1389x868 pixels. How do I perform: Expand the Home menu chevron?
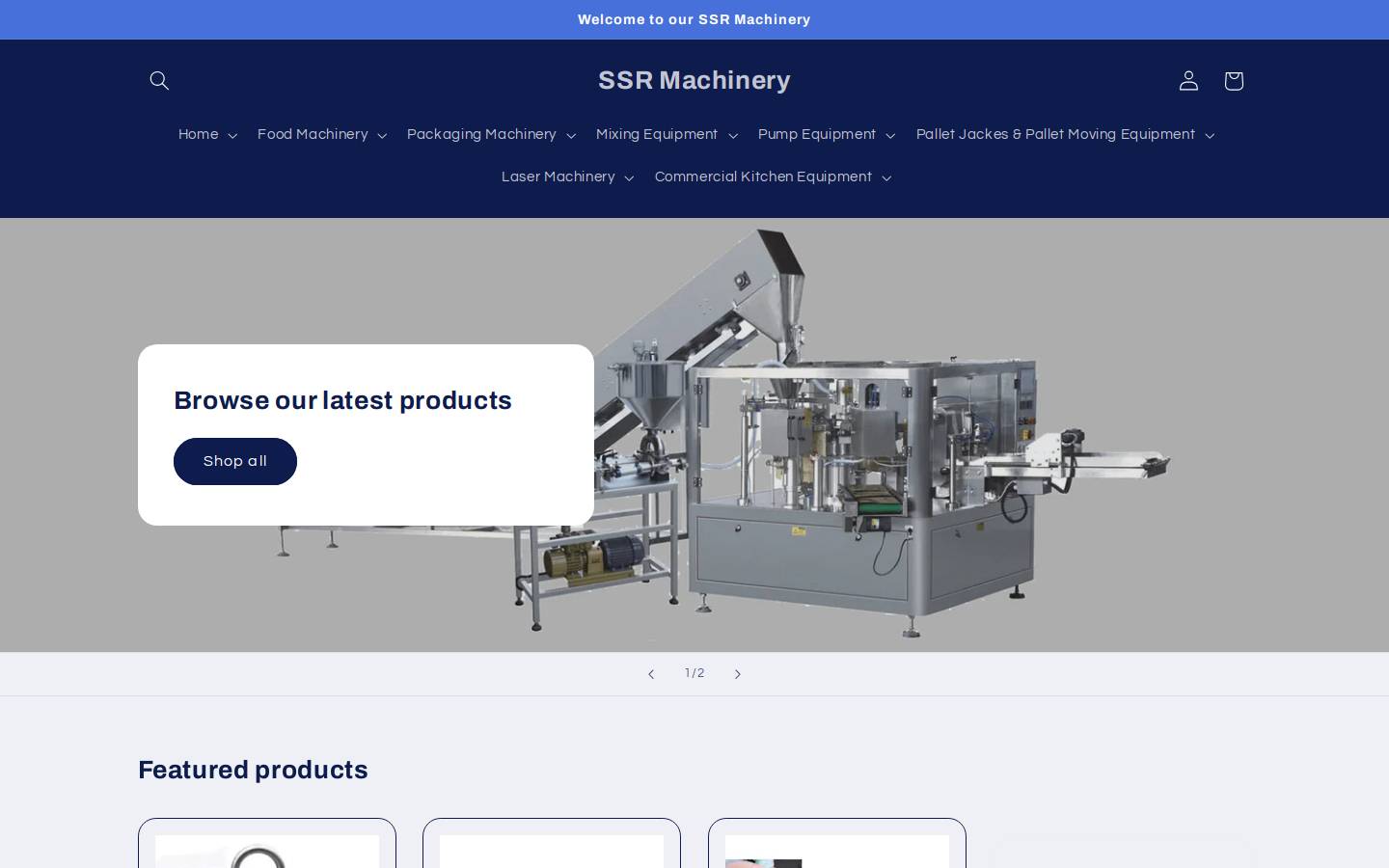point(232,136)
